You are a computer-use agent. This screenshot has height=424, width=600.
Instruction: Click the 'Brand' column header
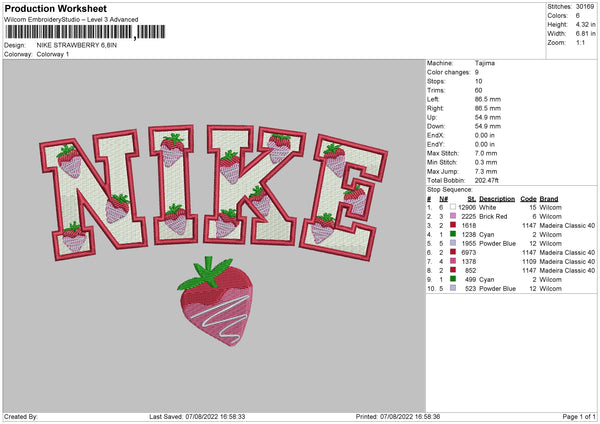point(549,199)
